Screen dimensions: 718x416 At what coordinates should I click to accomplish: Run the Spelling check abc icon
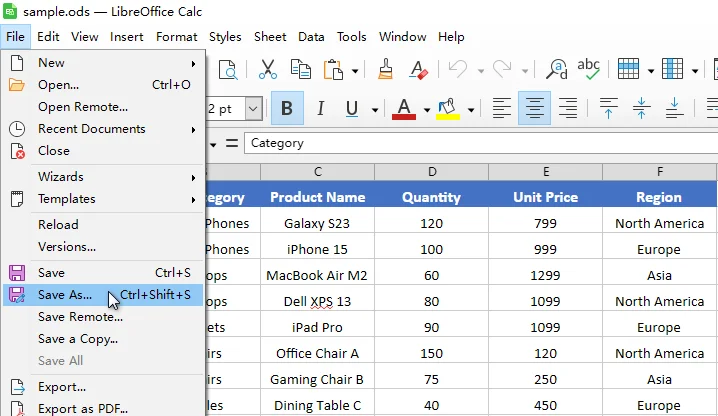click(x=588, y=70)
